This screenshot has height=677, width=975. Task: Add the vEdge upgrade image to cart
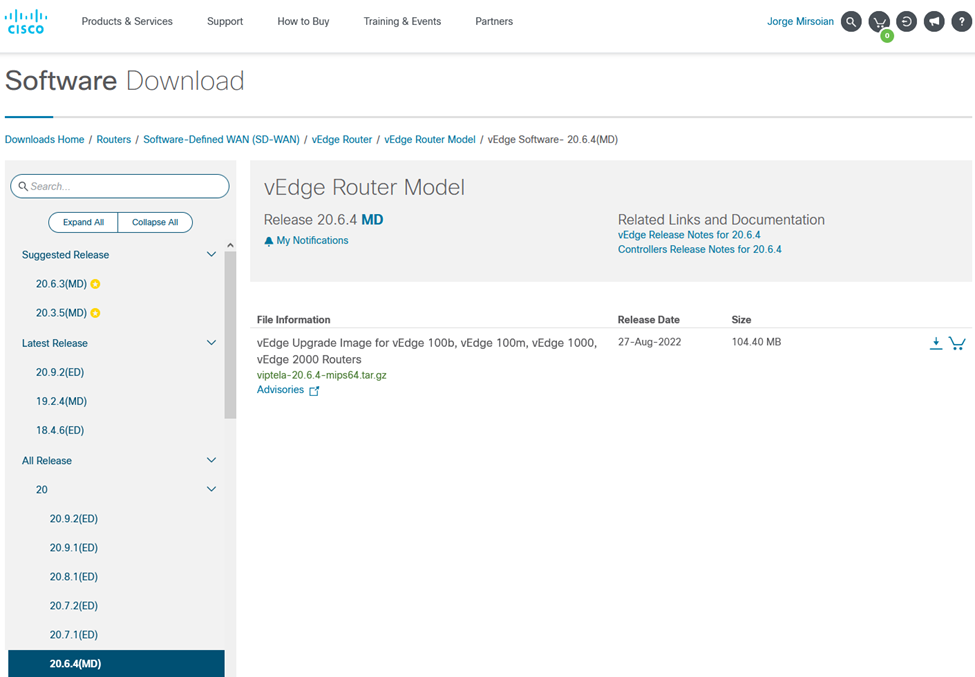958,342
